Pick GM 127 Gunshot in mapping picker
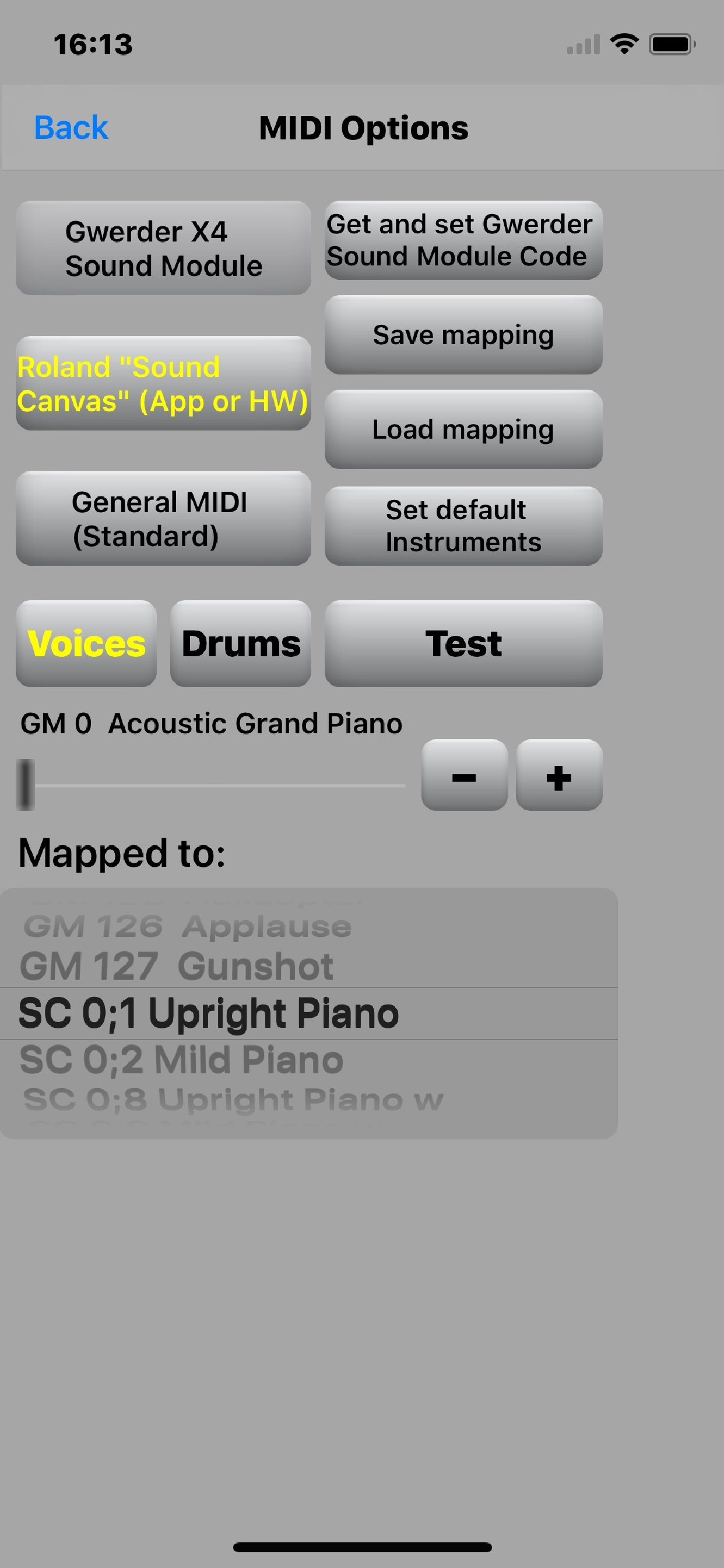 pyautogui.click(x=177, y=966)
